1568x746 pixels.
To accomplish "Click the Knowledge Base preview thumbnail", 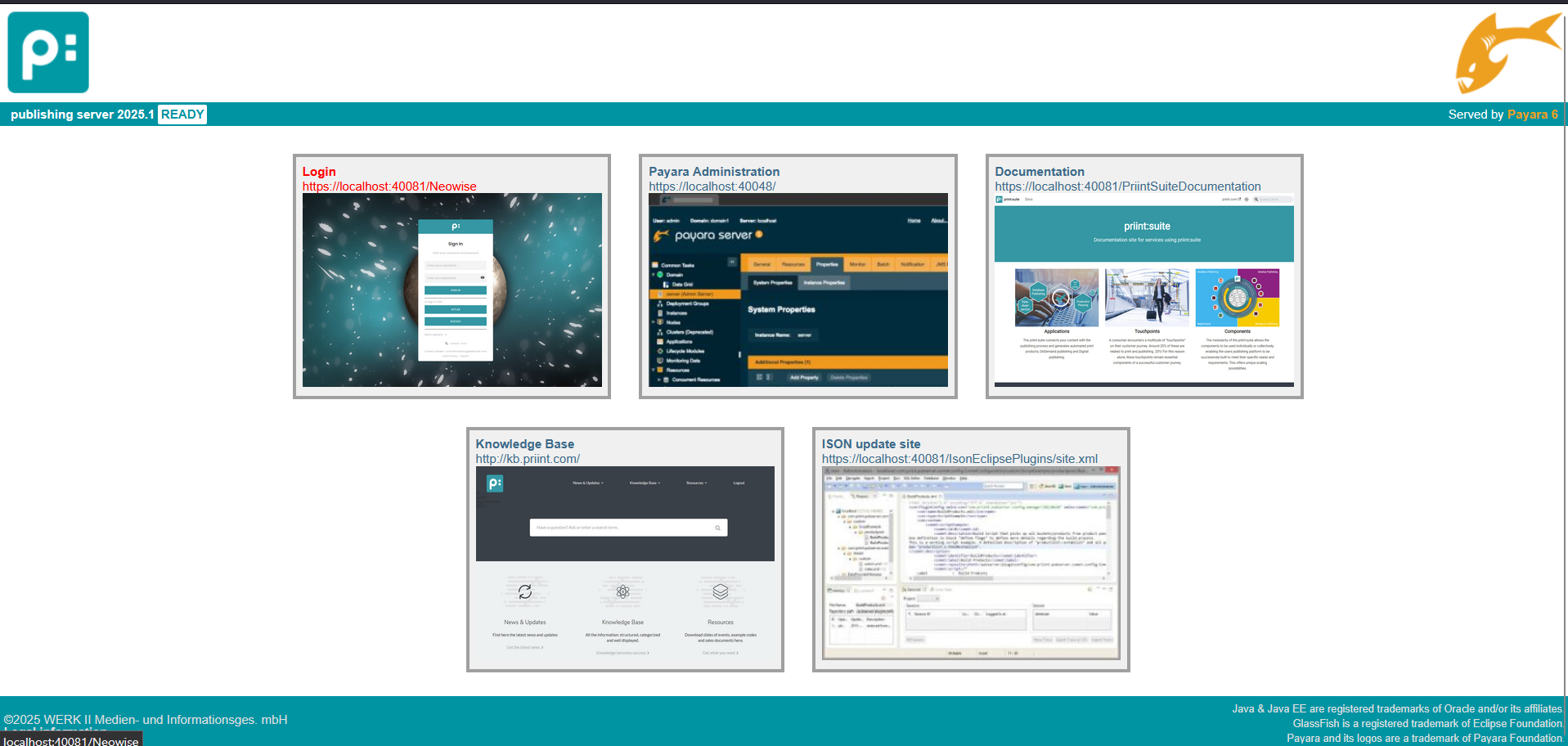I will [625, 563].
